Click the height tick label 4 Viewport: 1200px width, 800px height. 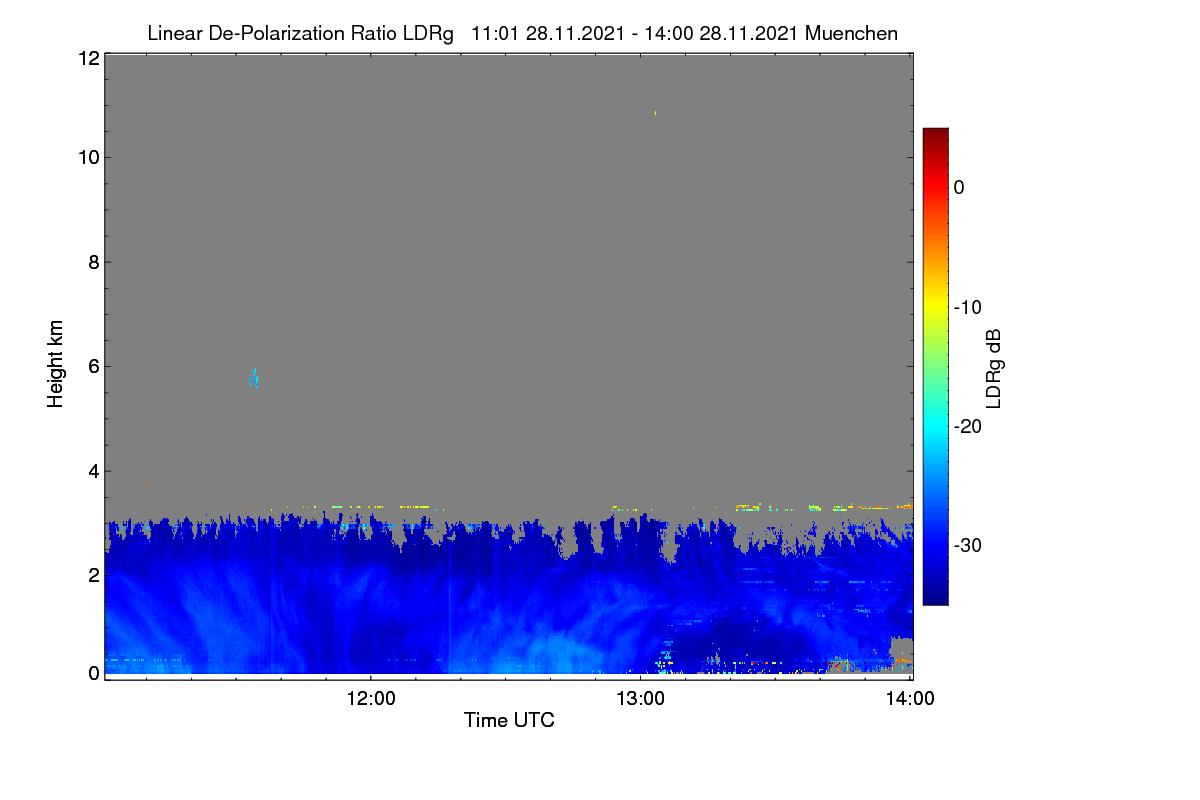point(93,470)
